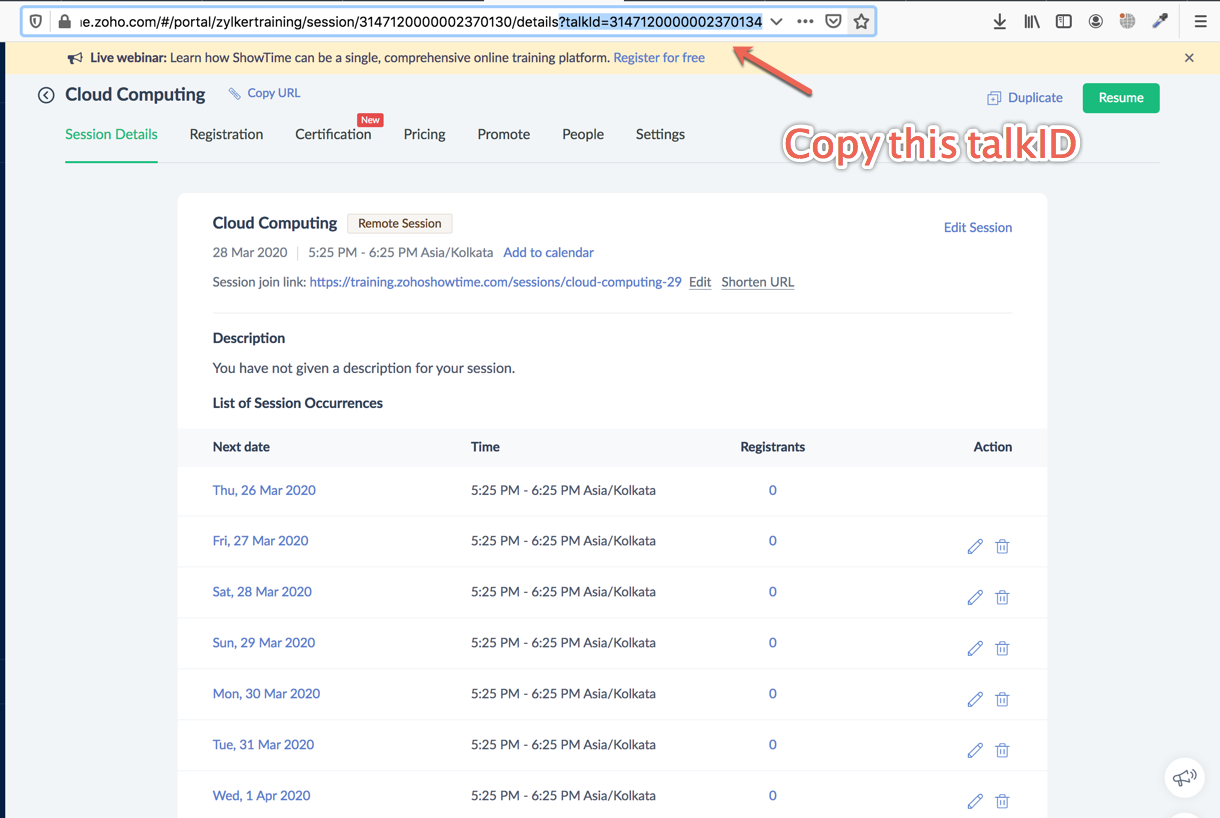The width and height of the screenshot is (1220, 818).
Task: Edit the Fri, 27 Mar 2020 occurrence
Action: (x=975, y=546)
